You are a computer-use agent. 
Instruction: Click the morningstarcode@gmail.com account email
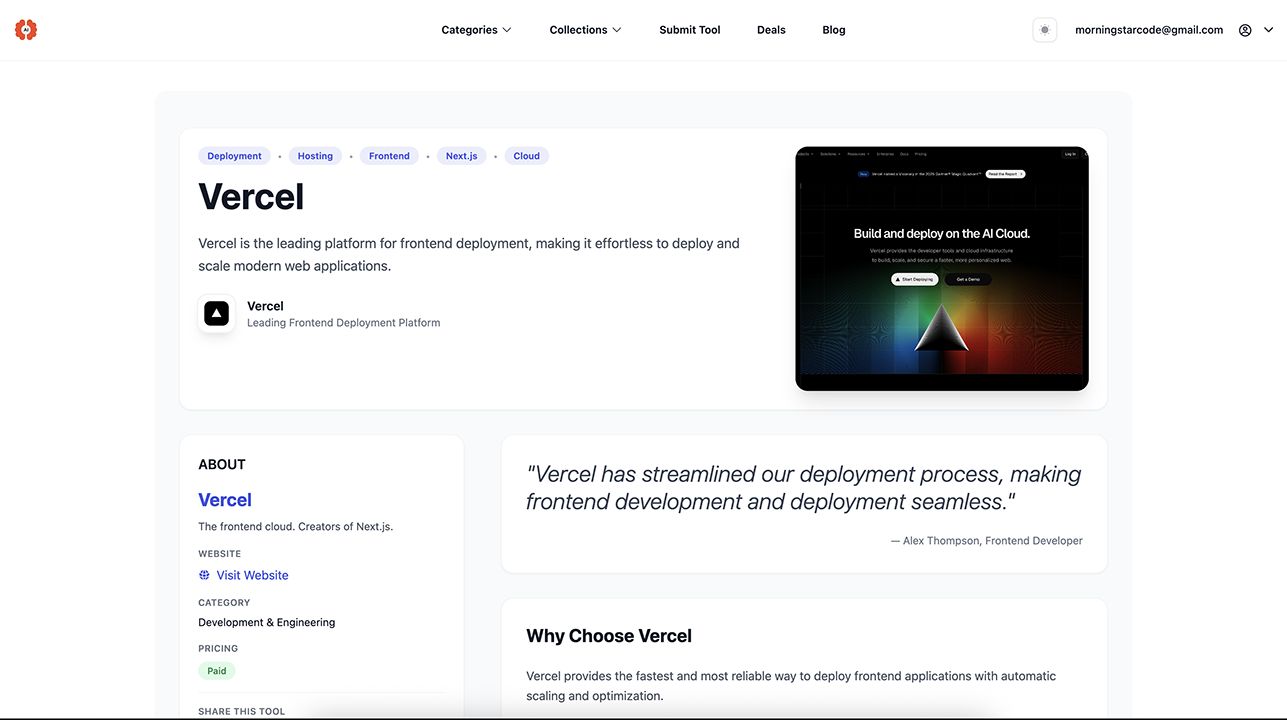1149,30
